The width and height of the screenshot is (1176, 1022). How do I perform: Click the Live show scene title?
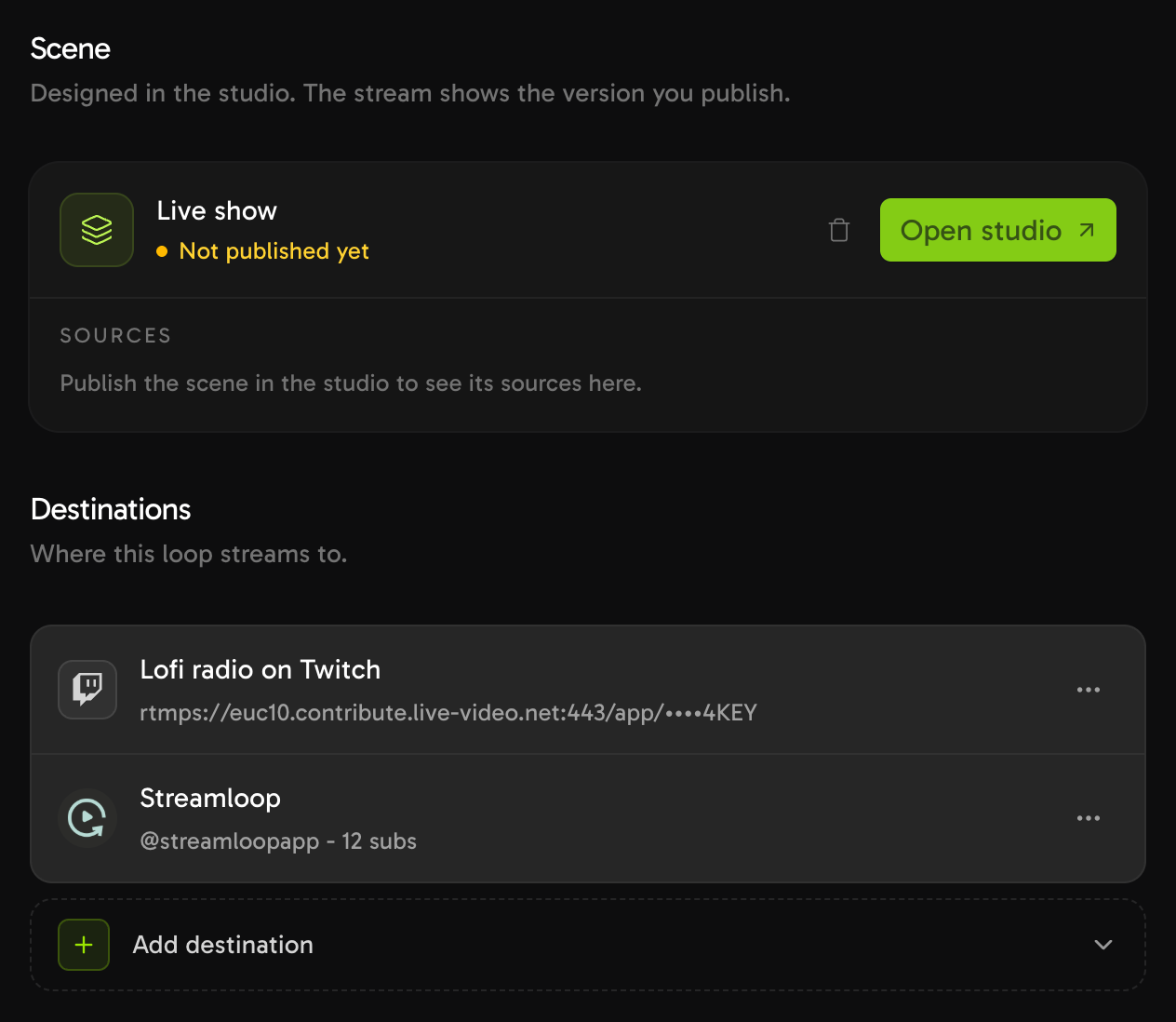point(217,211)
